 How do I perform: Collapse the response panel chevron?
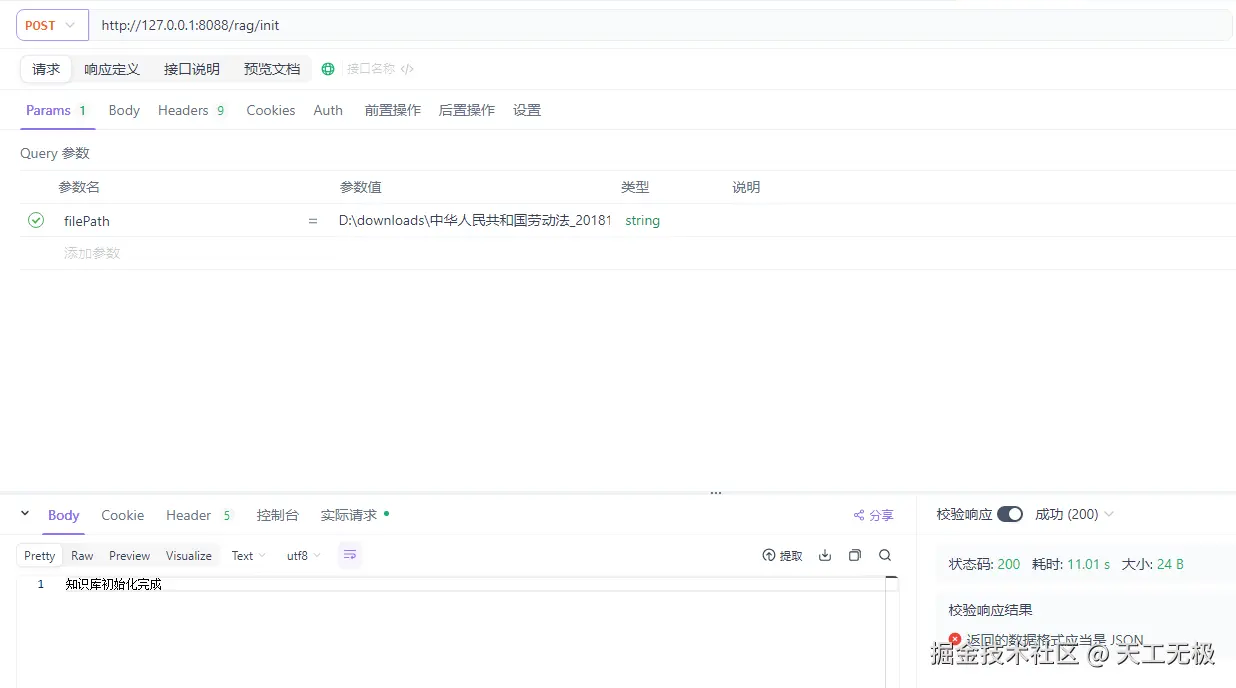[x=25, y=513]
